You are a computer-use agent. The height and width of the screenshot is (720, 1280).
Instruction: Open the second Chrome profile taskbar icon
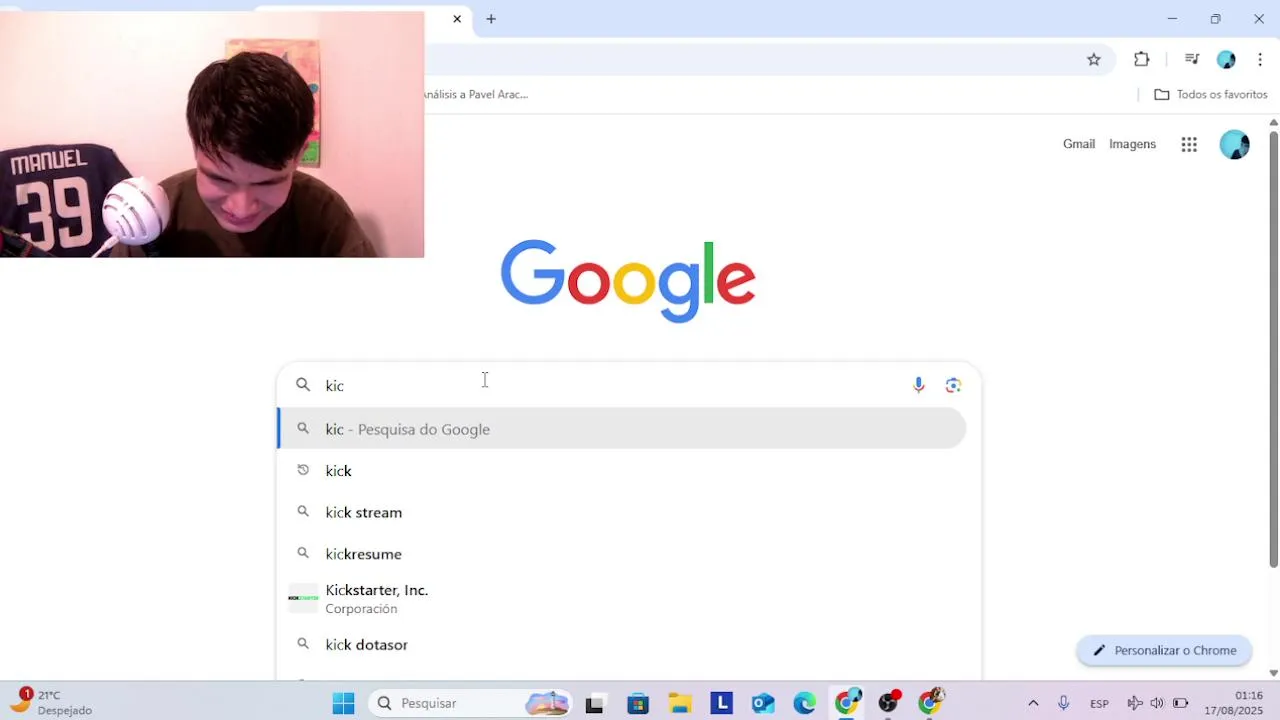pyautogui.click(x=931, y=703)
